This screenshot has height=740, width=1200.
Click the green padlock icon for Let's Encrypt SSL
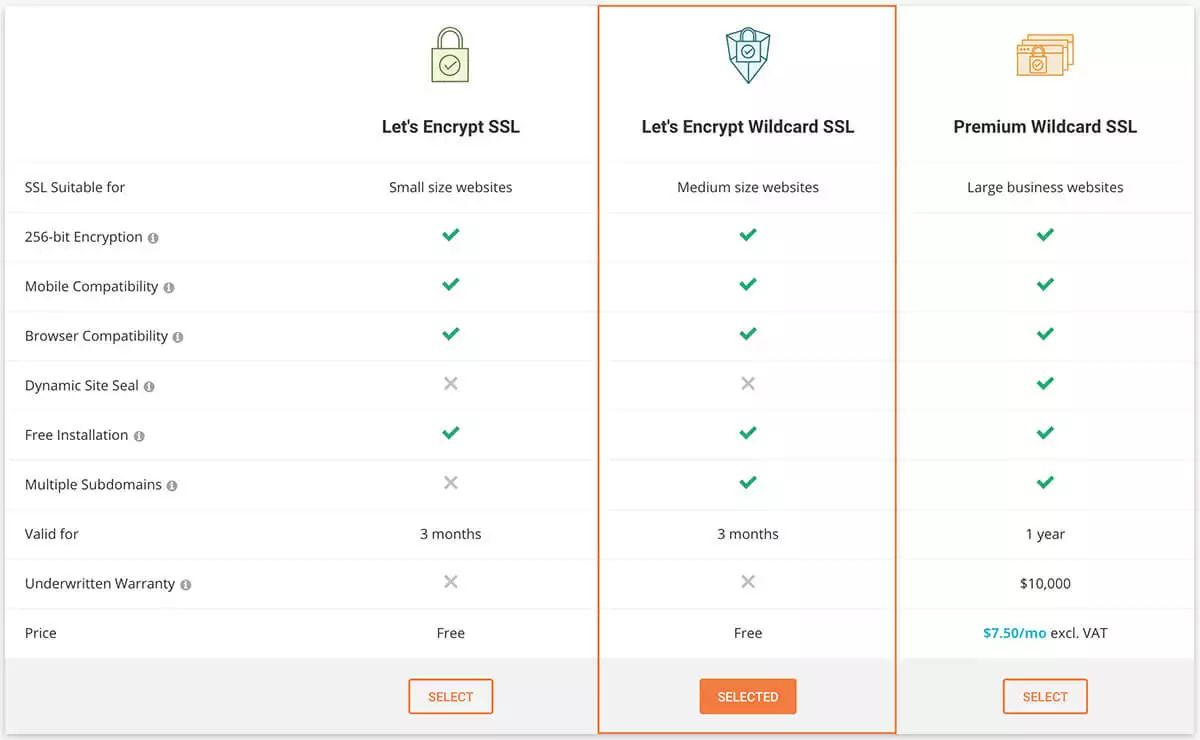pos(450,55)
